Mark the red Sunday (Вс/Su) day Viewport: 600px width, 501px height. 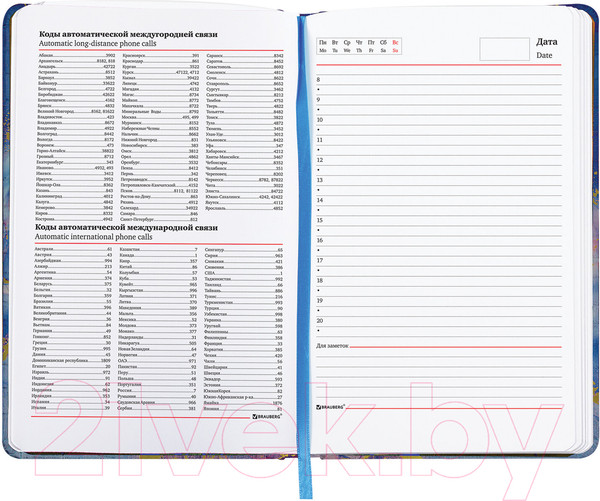coord(395,45)
